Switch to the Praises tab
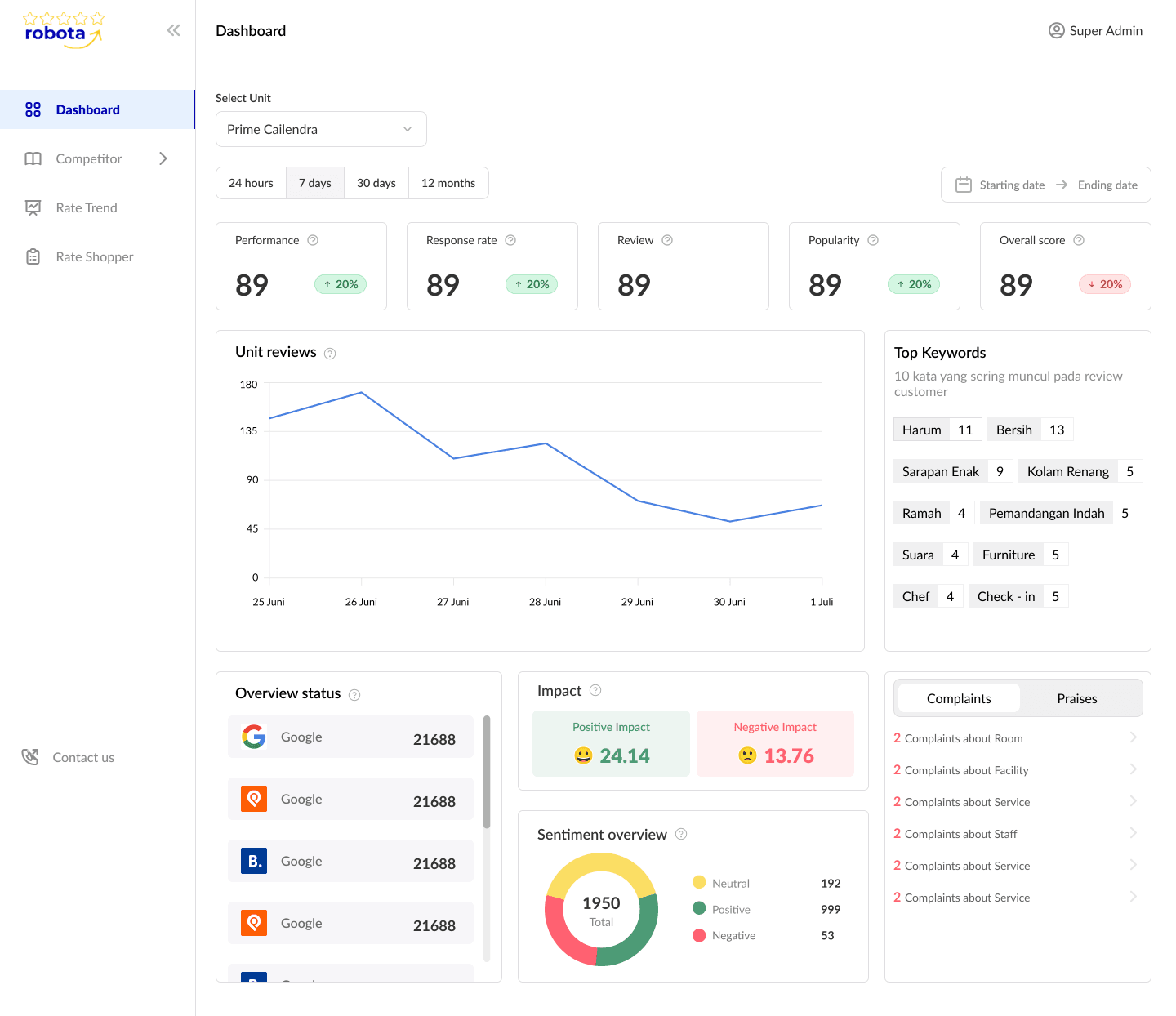 click(1076, 698)
